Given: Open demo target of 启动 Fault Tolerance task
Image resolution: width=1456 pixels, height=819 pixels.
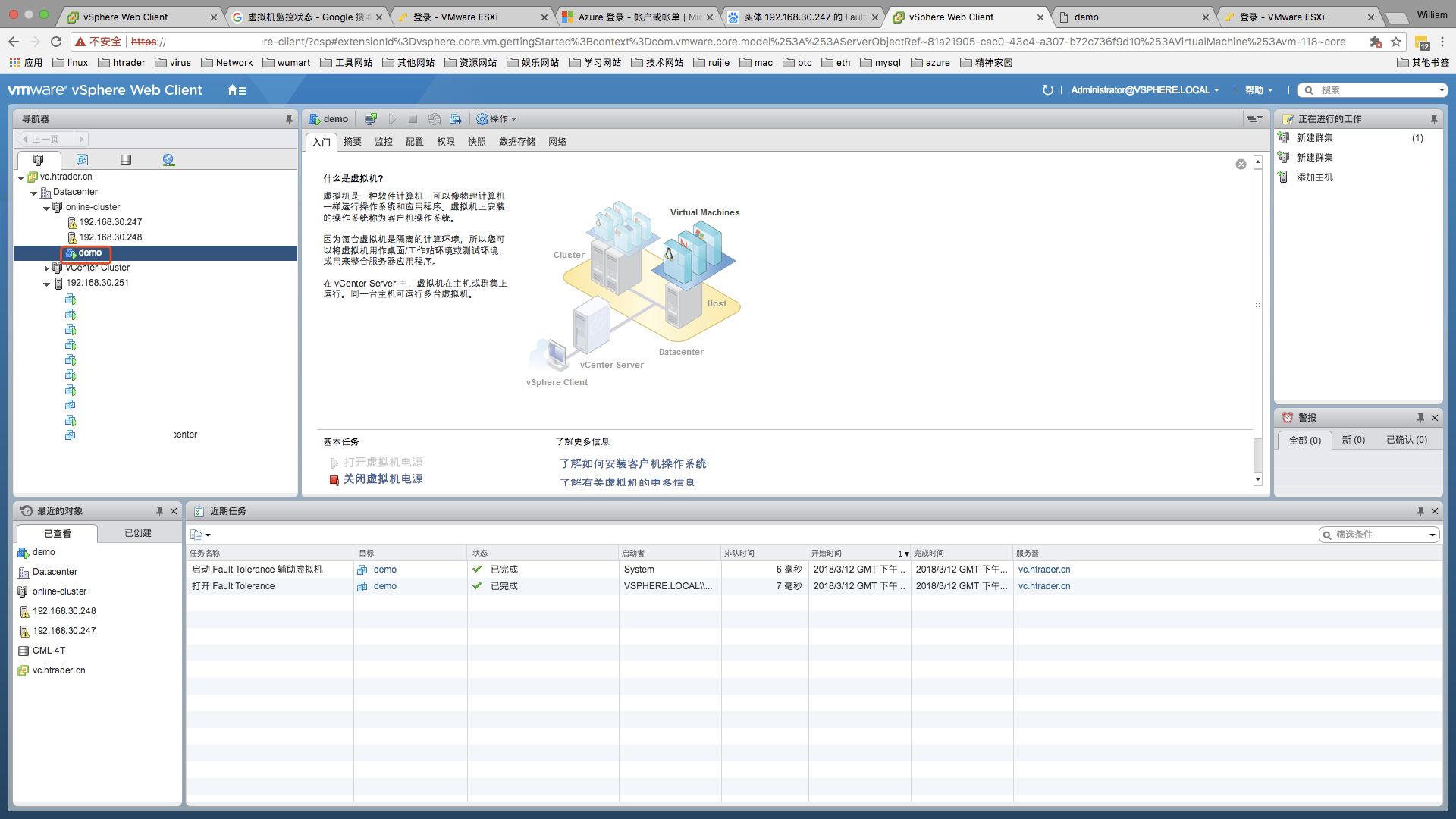Looking at the screenshot, I should click(x=384, y=570).
